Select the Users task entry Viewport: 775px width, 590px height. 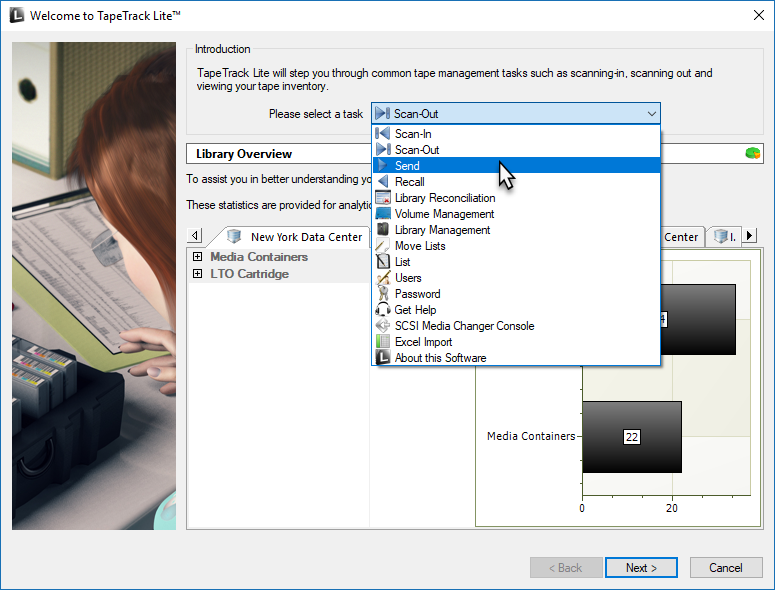pos(516,278)
